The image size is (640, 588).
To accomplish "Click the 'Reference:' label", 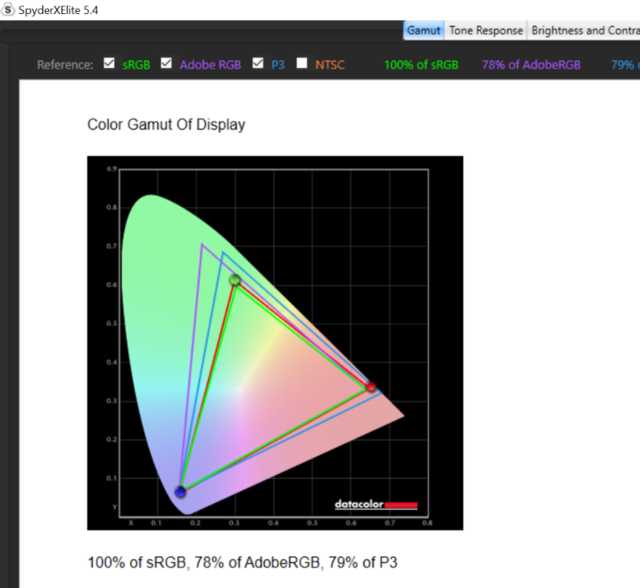I will point(65,65).
